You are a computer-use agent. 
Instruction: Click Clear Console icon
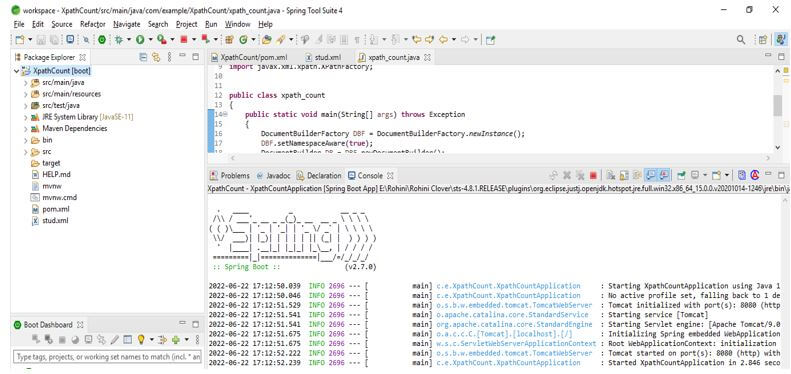point(611,175)
